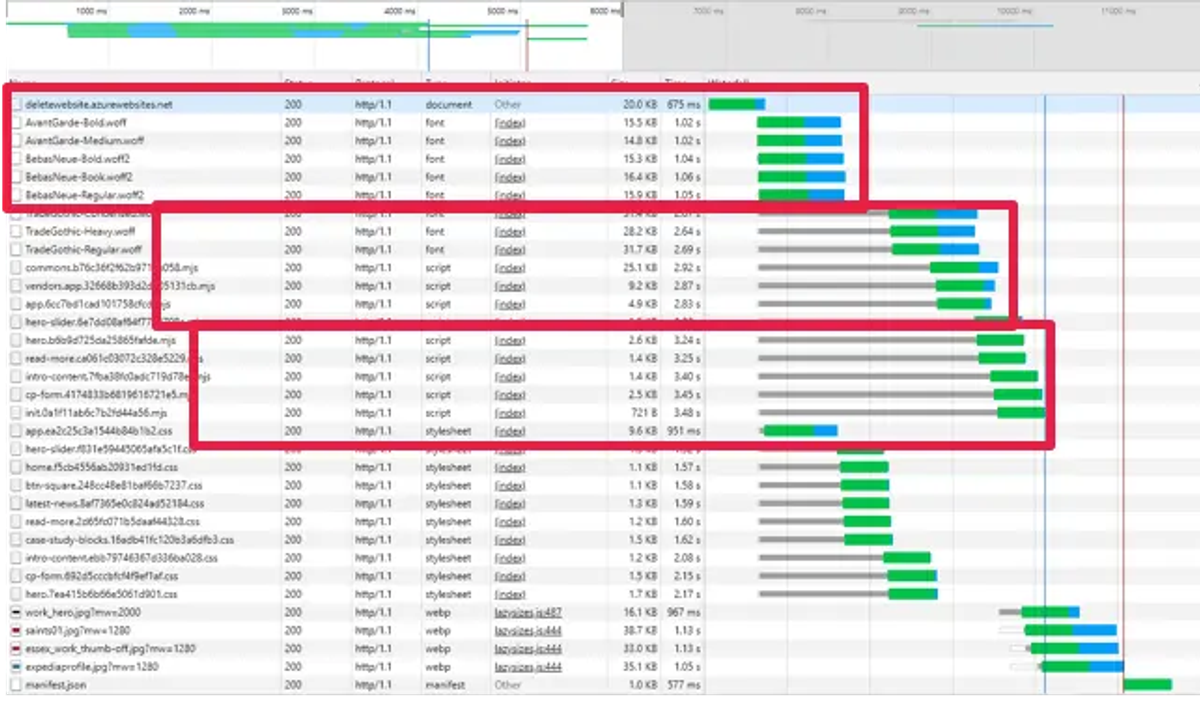Click the file icon beside btn-square .css

(x=15, y=485)
